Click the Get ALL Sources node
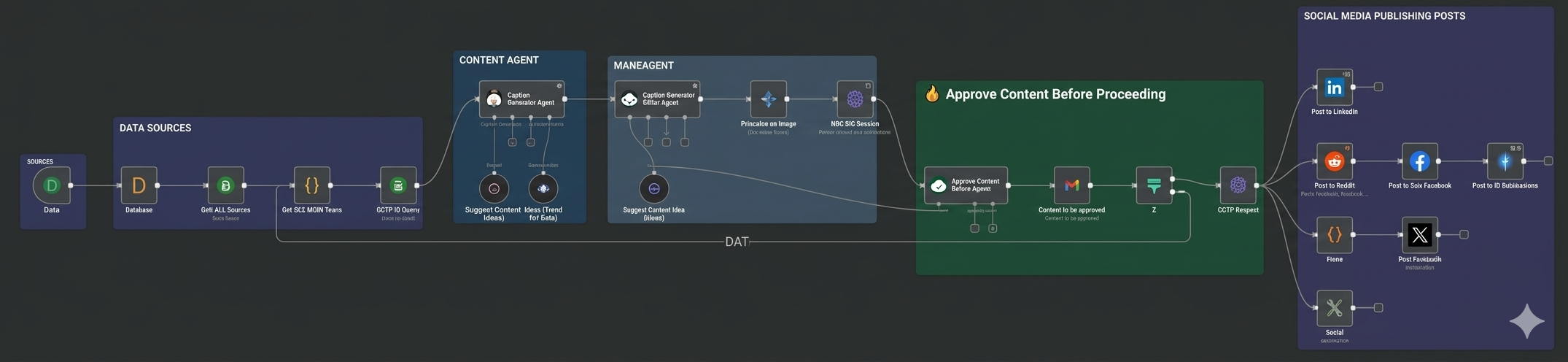The height and width of the screenshot is (362, 1568). tap(225, 185)
